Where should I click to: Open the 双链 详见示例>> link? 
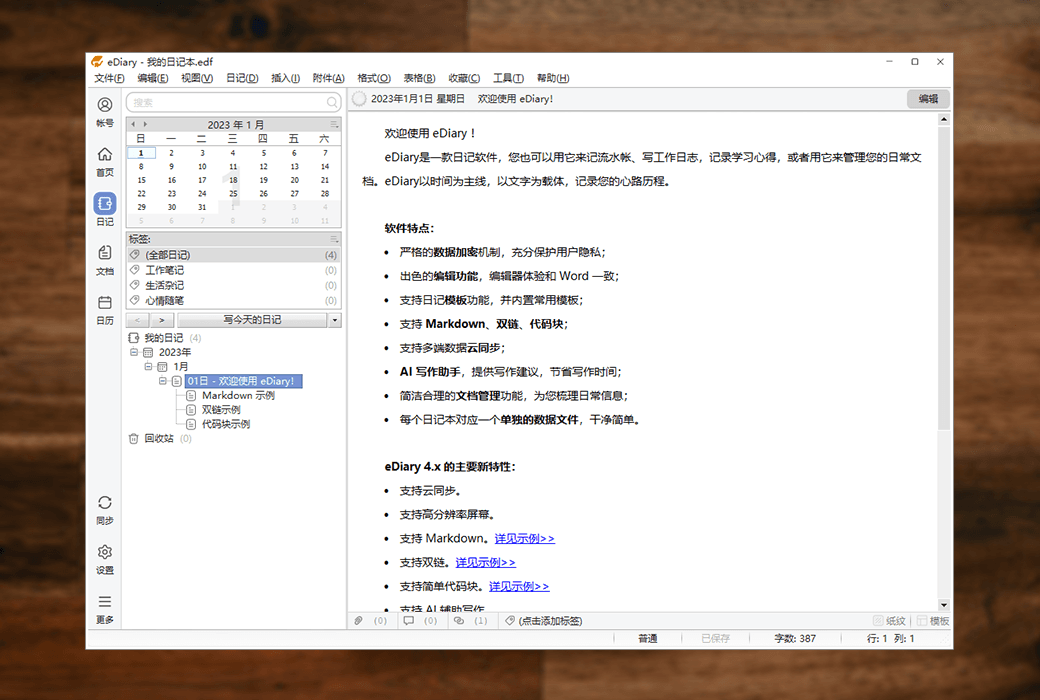pos(486,563)
